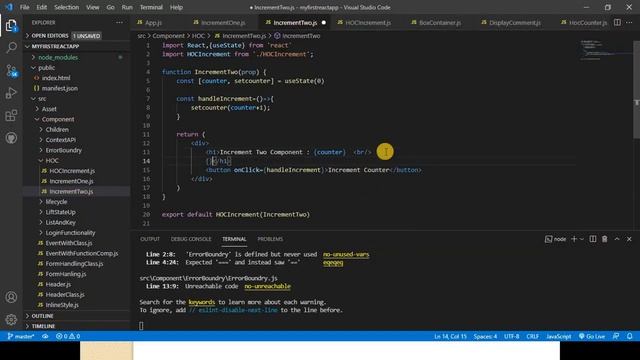This screenshot has height=360, width=640.
Task: Open Explorer more actions ellipsis
Action: (x=119, y=22)
